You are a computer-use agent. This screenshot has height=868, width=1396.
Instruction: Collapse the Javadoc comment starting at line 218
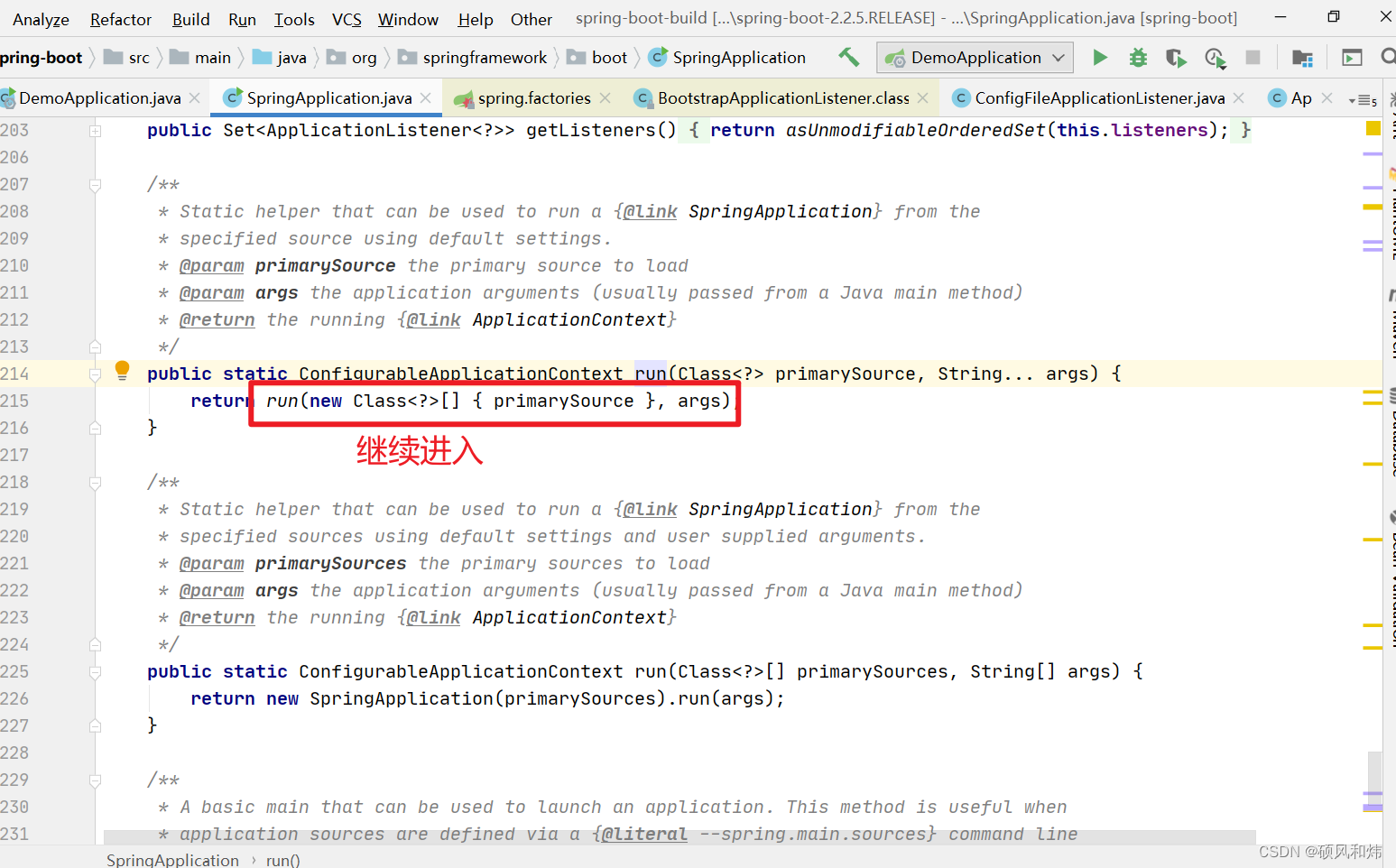pos(95,483)
